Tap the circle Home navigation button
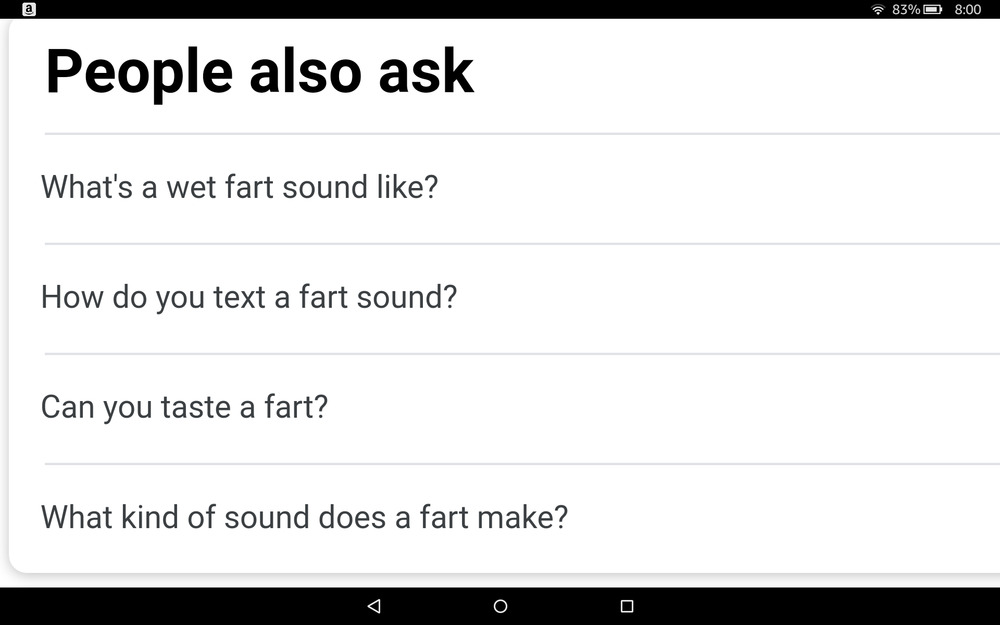Screen dimensions: 1000x625 click(x=501, y=606)
